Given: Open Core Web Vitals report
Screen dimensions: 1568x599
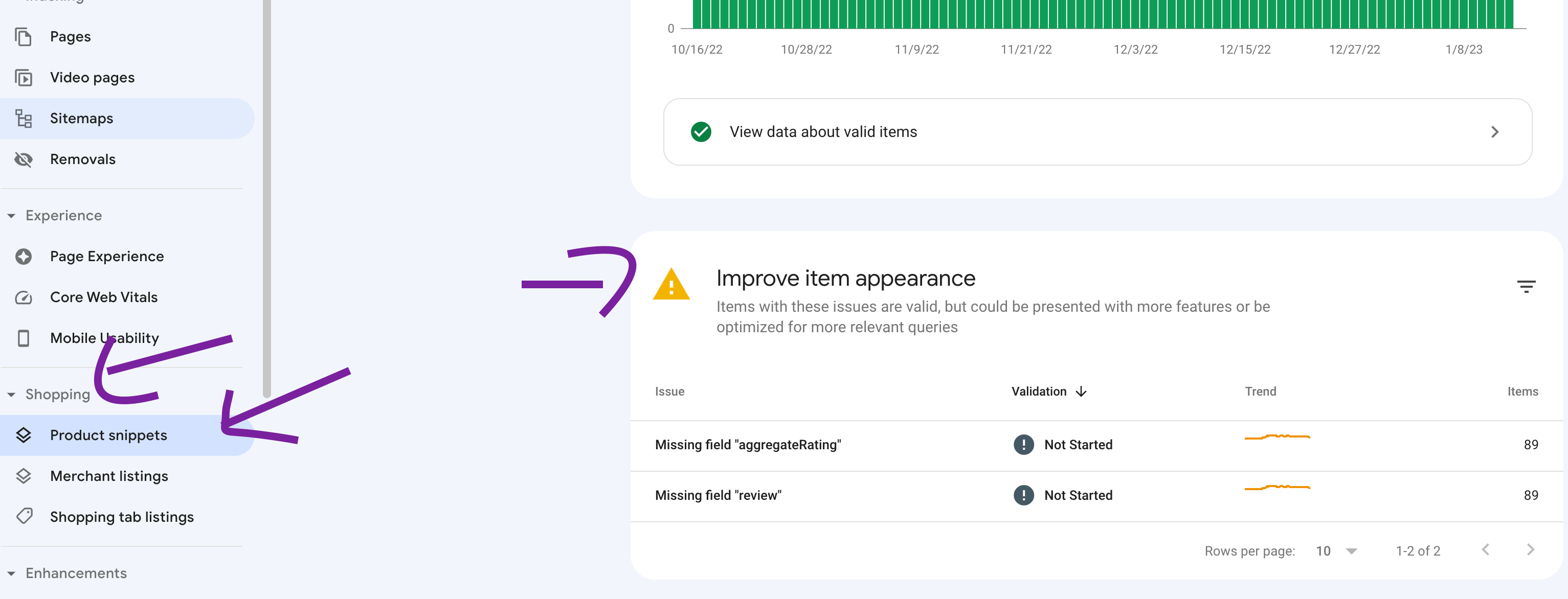Looking at the screenshot, I should tap(127, 297).
